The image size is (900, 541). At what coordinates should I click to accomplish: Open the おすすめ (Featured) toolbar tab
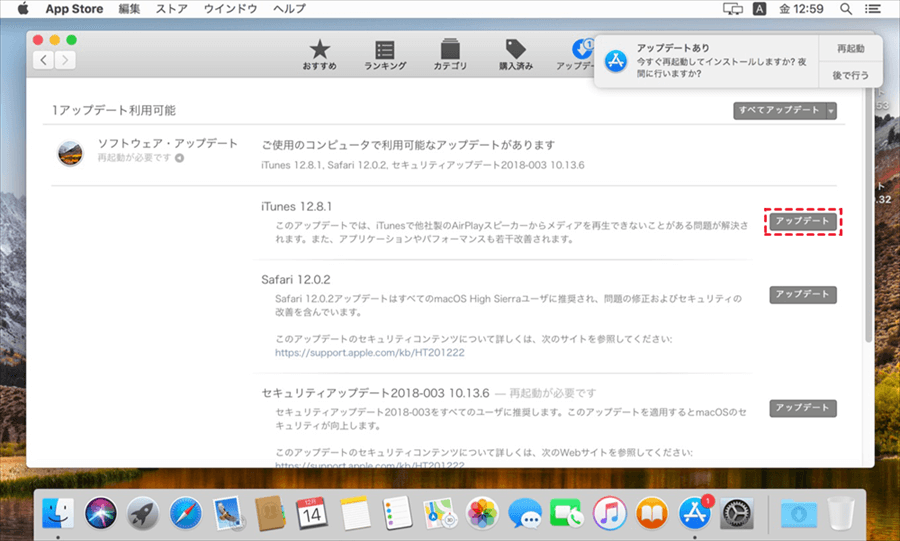pos(319,55)
